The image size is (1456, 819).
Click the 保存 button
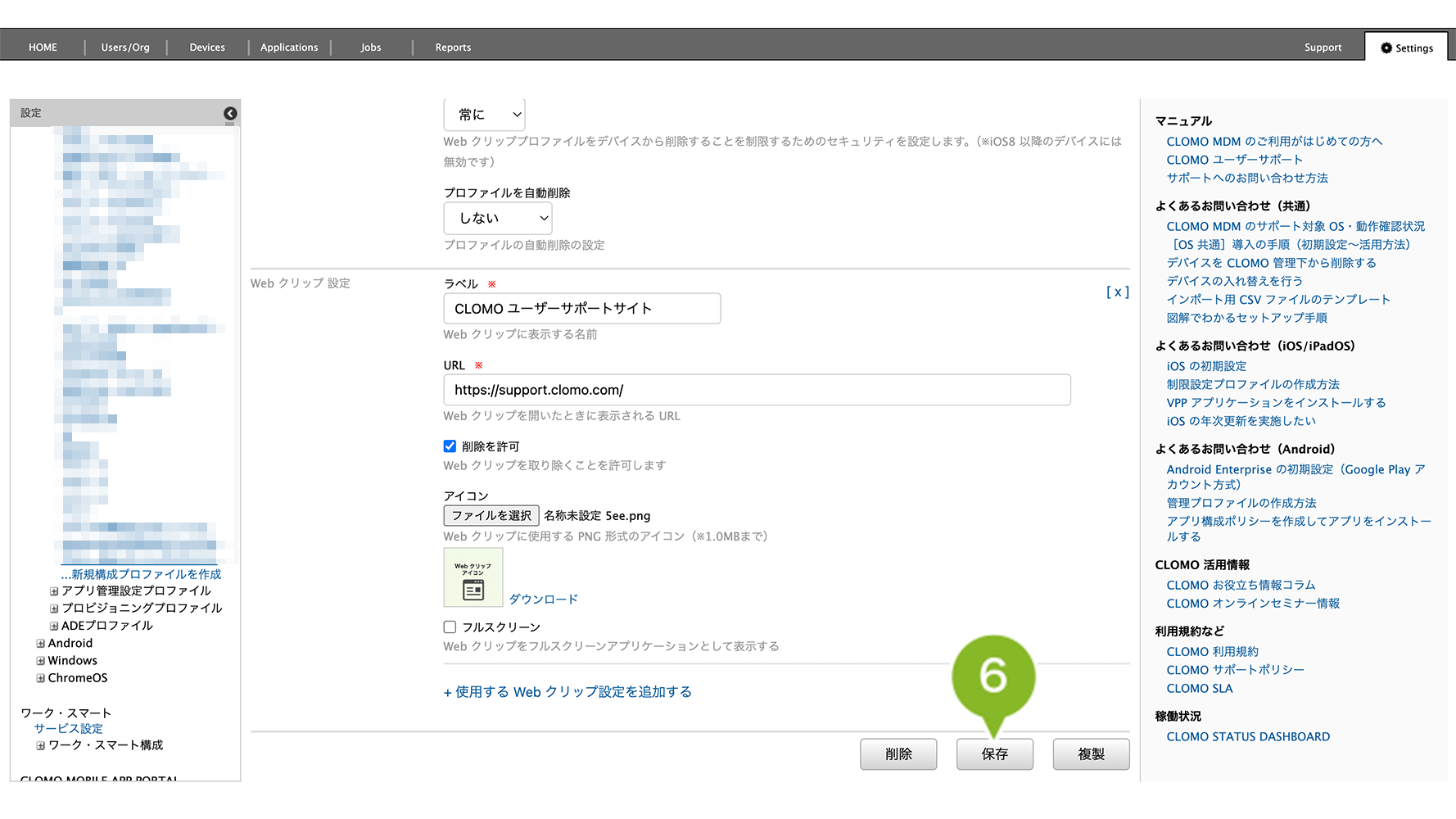(994, 754)
